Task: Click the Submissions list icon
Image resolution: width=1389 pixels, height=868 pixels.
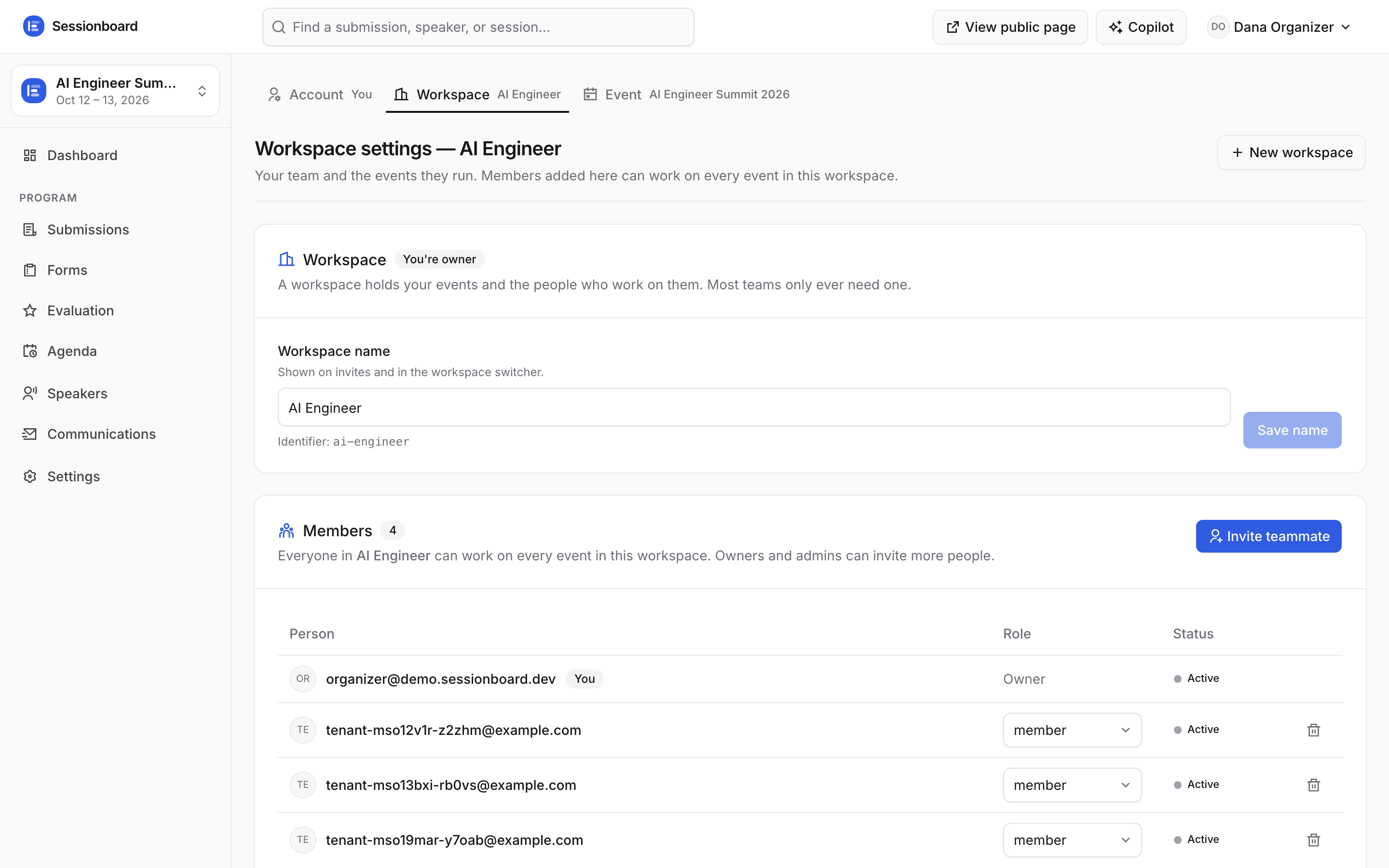Action: coord(30,230)
